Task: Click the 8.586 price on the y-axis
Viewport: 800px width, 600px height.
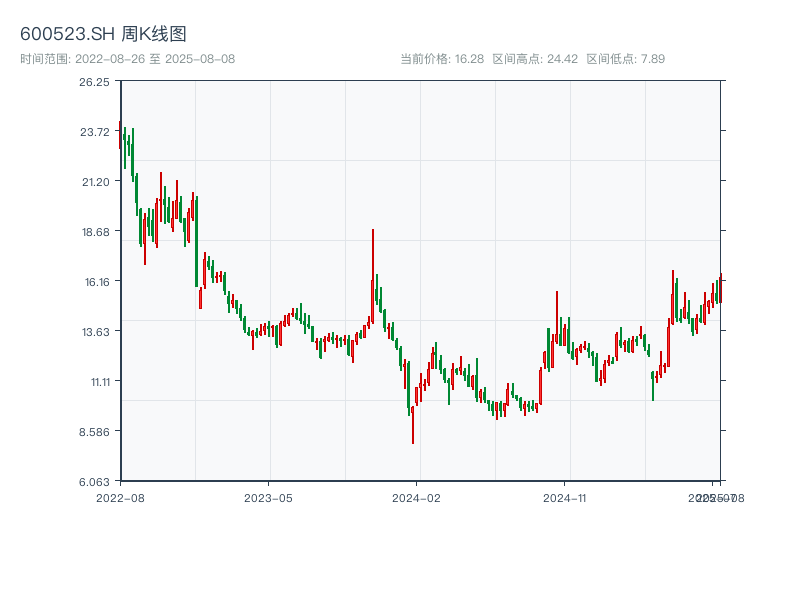Action: pyautogui.click(x=94, y=432)
